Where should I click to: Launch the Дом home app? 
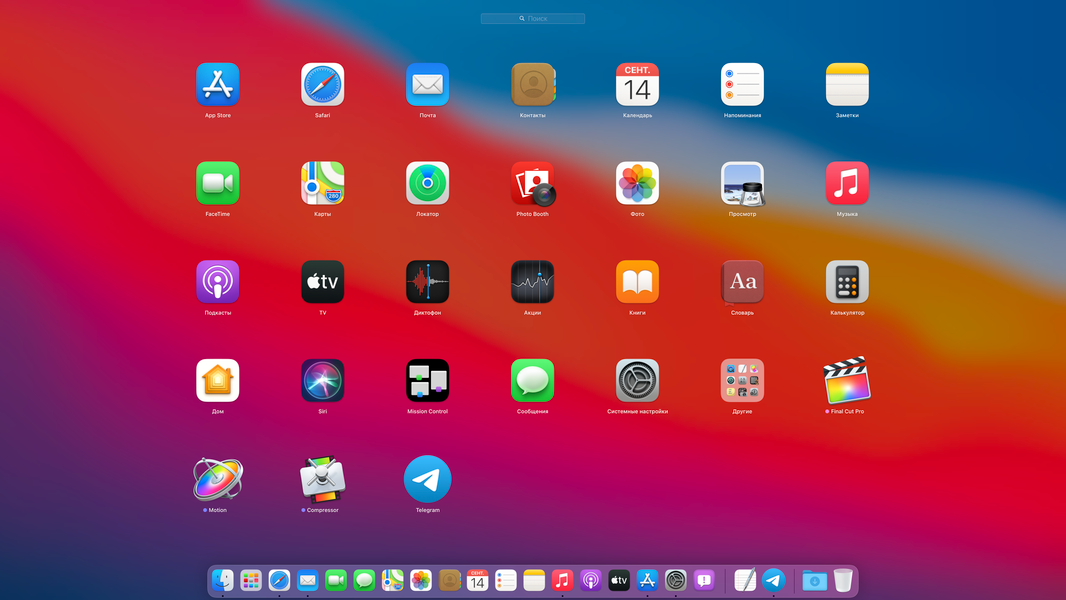218,380
